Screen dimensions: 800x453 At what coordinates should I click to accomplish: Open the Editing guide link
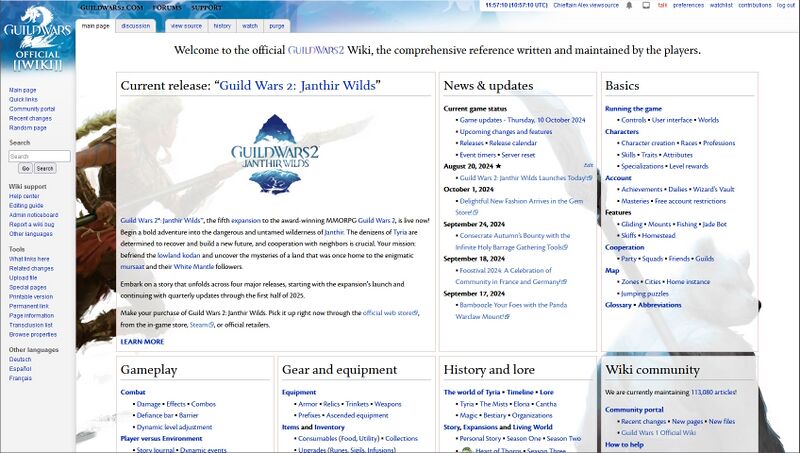click(x=26, y=206)
